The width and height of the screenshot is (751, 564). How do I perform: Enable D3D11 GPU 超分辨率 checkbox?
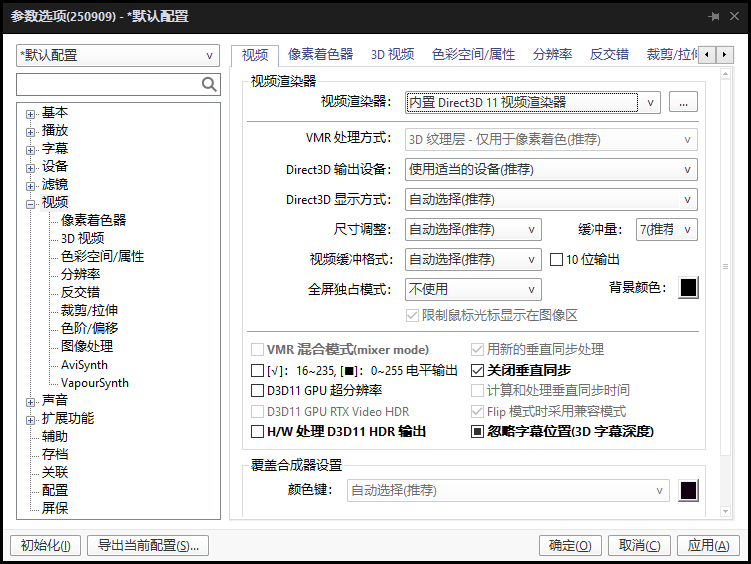[x=258, y=390]
